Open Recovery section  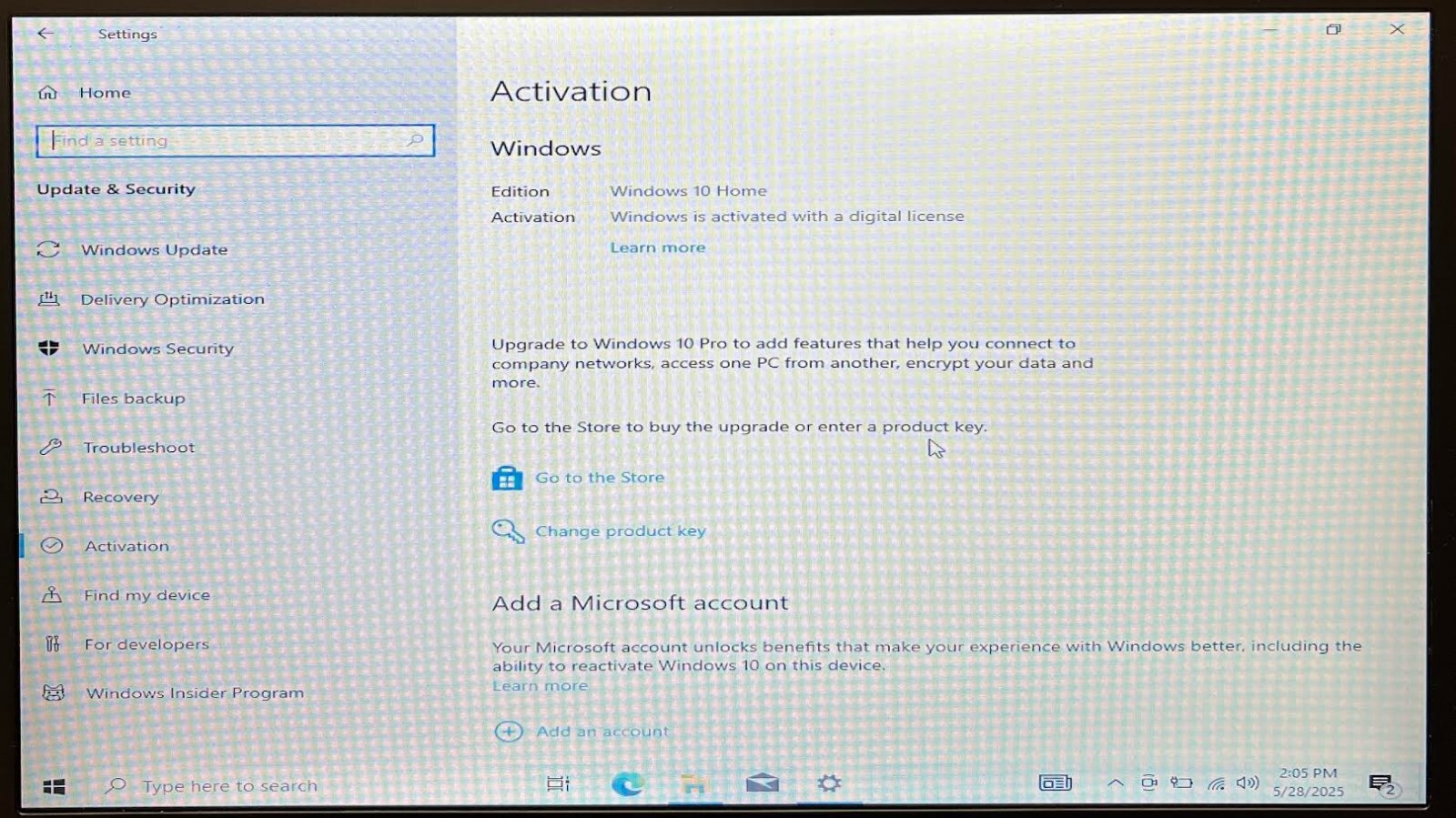[x=120, y=497]
